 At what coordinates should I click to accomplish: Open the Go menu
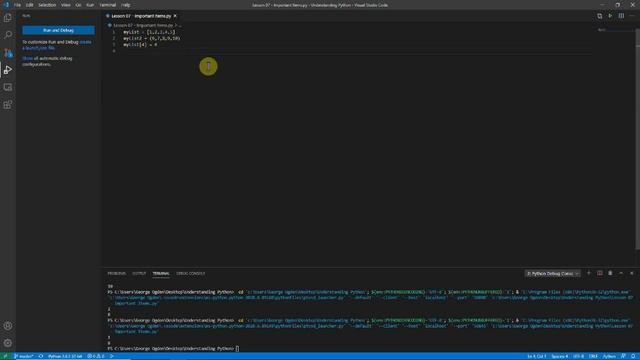tap(78, 5)
